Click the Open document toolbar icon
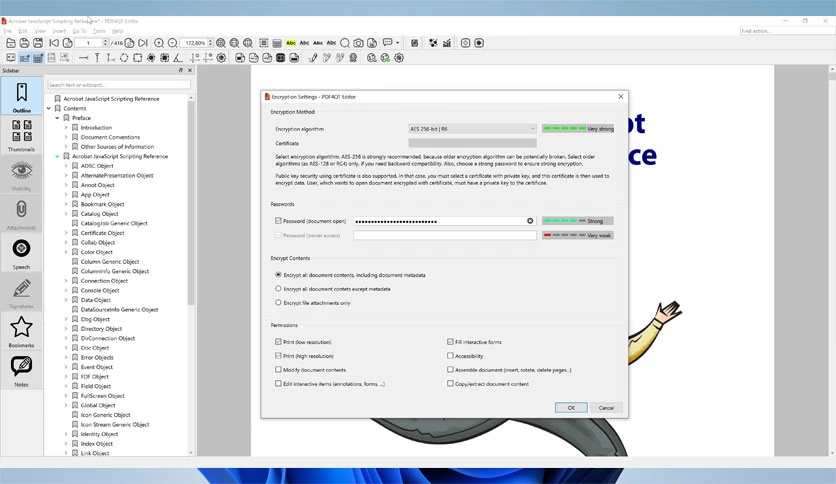This screenshot has width=836, height=484. (11, 43)
